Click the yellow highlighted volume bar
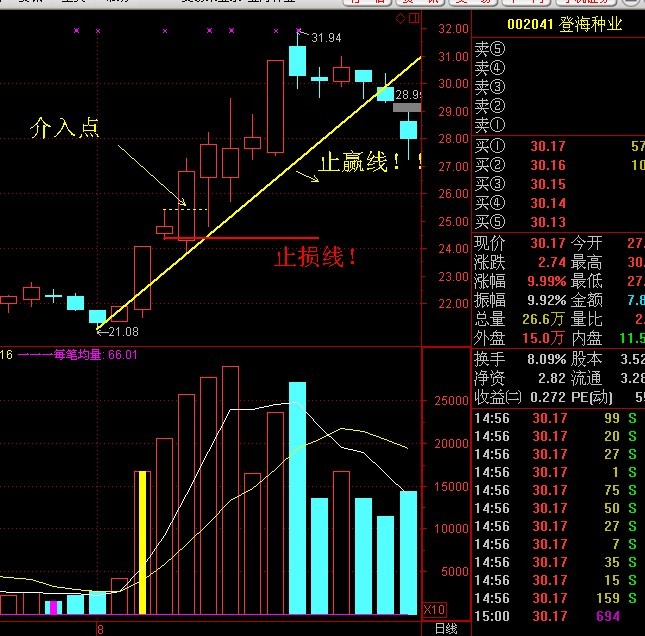The height and width of the screenshot is (636, 645). coord(142,543)
